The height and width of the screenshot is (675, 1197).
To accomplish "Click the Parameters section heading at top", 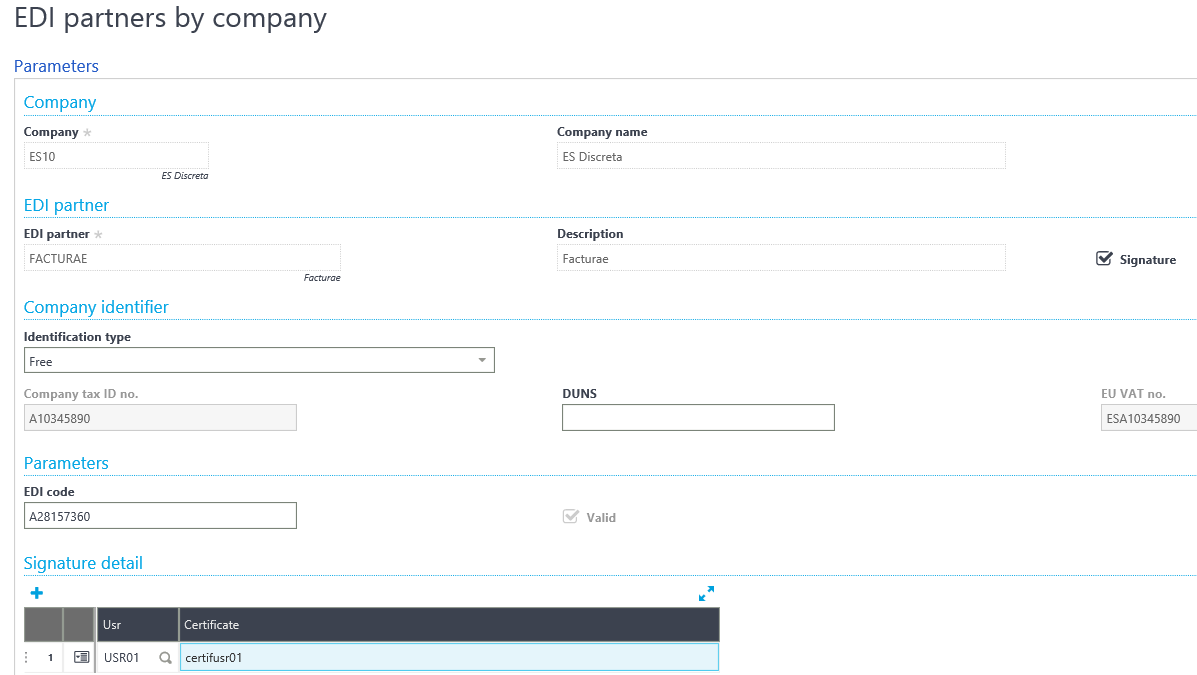I will click(x=56, y=66).
